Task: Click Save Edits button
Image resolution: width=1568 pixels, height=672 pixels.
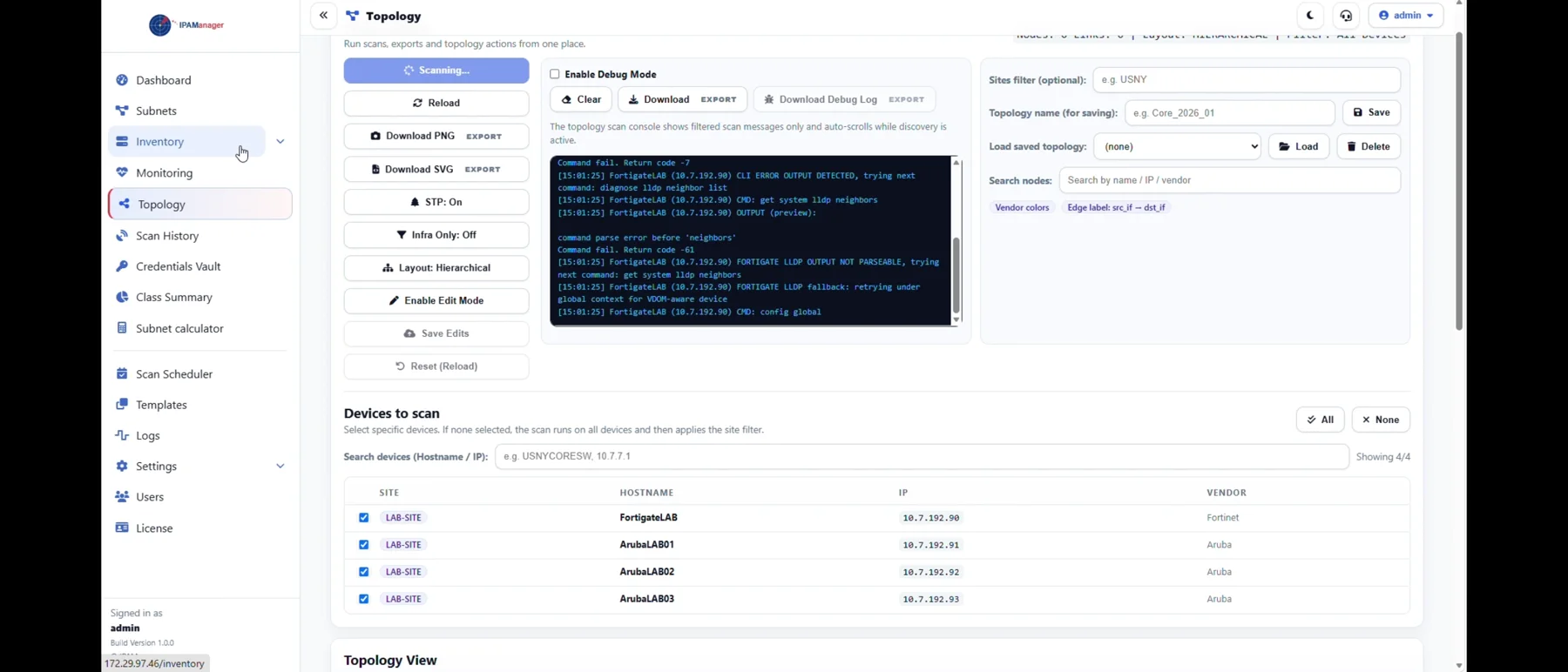Action: pos(436,334)
